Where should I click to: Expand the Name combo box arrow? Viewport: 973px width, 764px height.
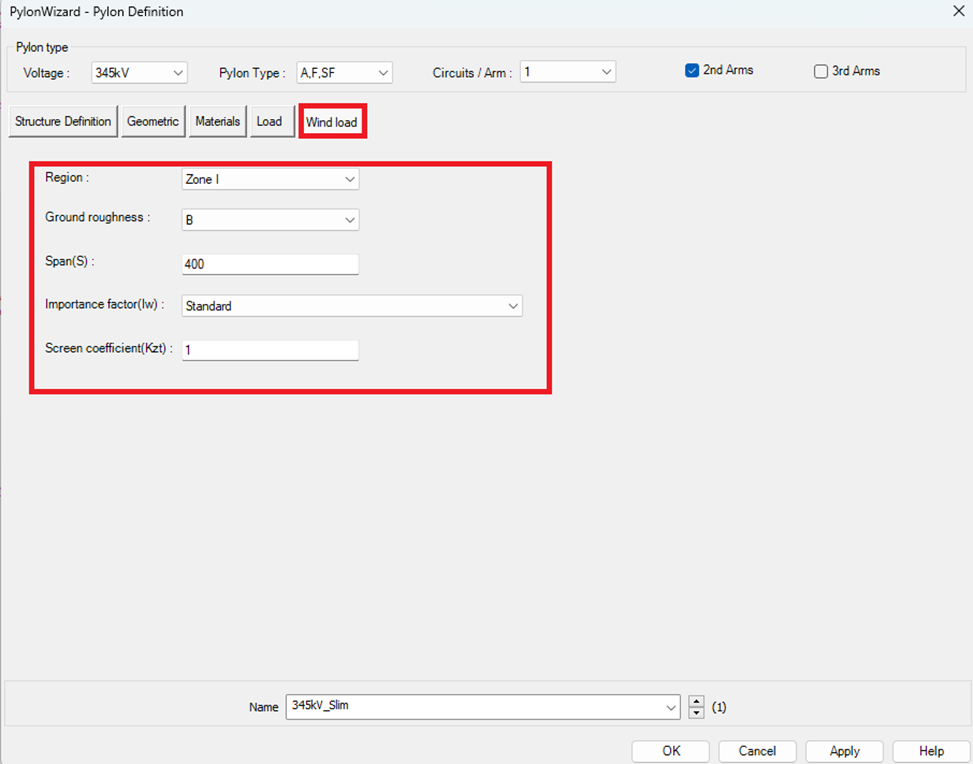pyautogui.click(x=671, y=707)
